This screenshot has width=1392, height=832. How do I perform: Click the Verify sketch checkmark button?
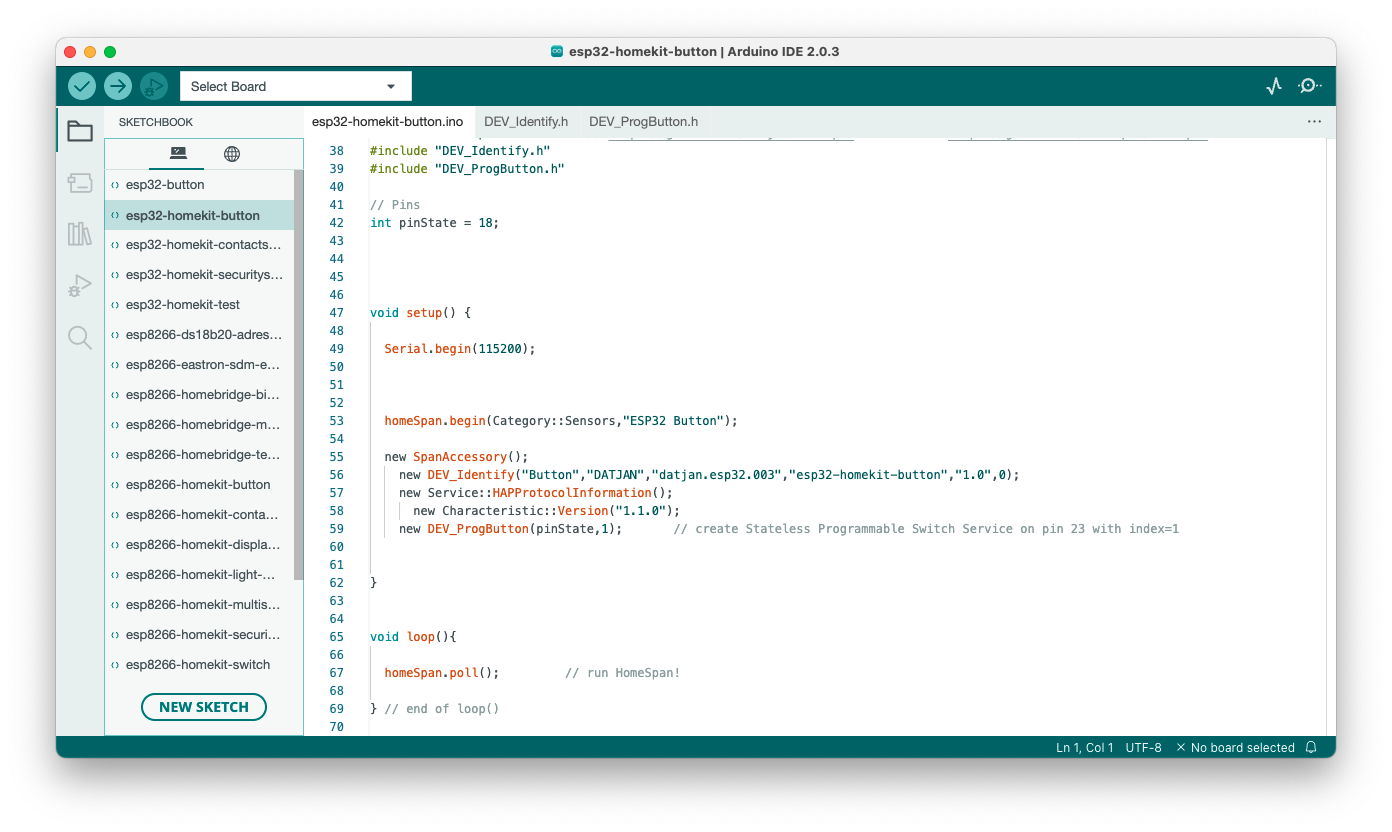click(x=82, y=86)
